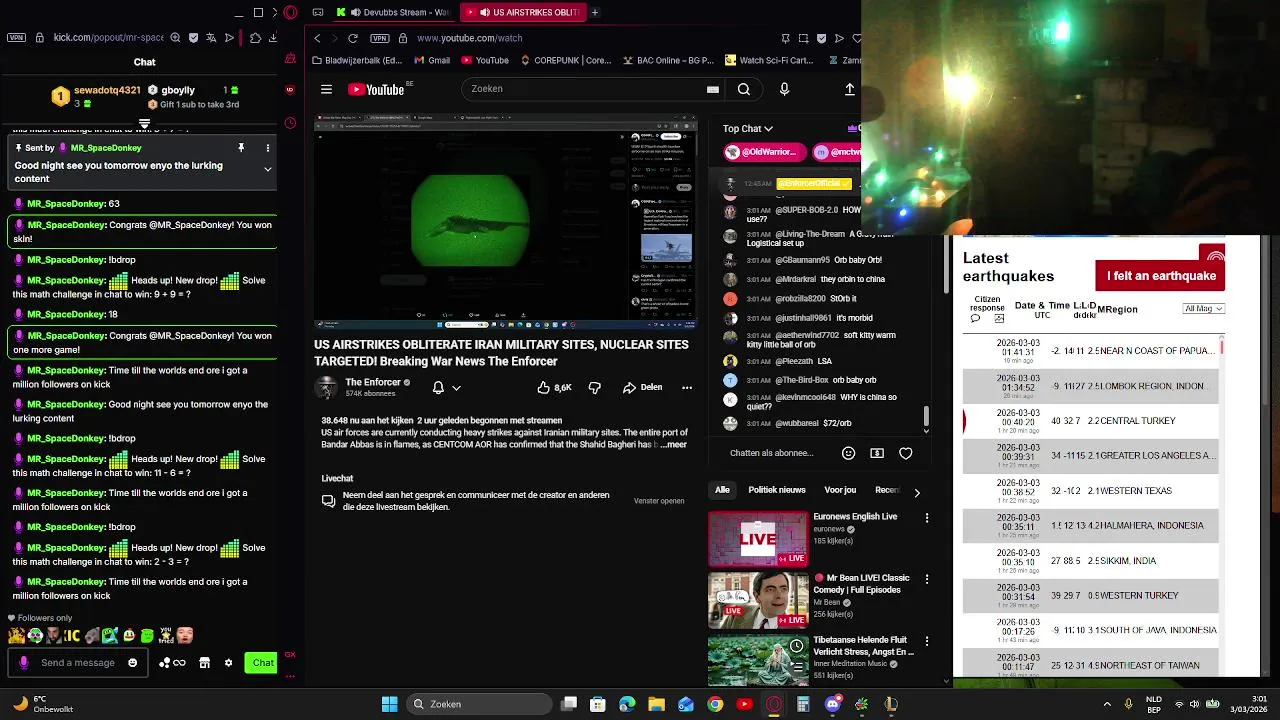The width and height of the screenshot is (1280, 720).
Task: Open The Enforcer channel name link
Action: pyautogui.click(x=373, y=382)
